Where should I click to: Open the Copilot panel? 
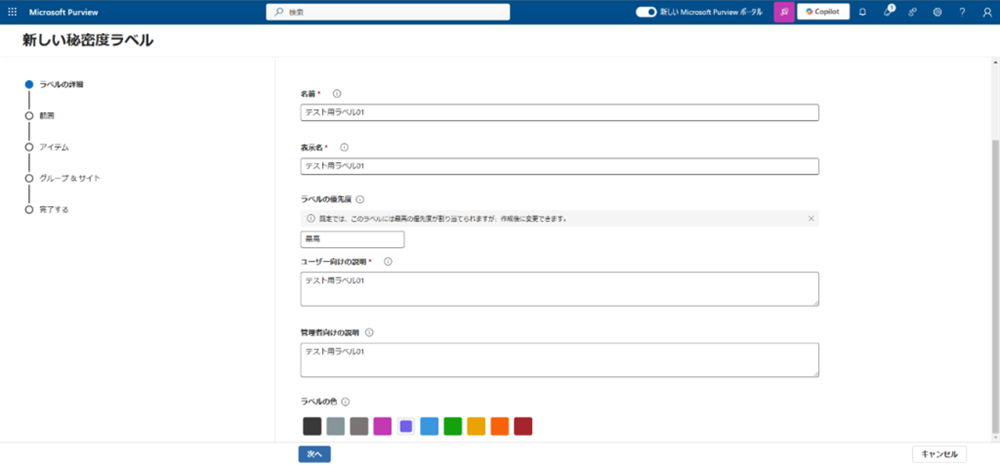(822, 12)
